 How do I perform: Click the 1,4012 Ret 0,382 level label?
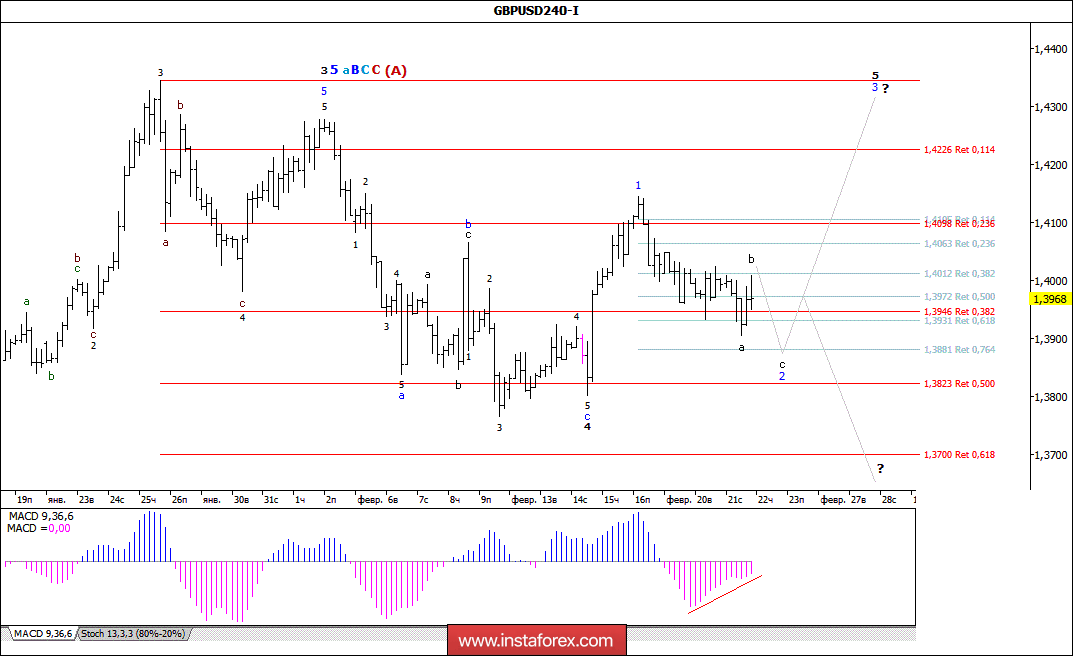tap(959, 274)
